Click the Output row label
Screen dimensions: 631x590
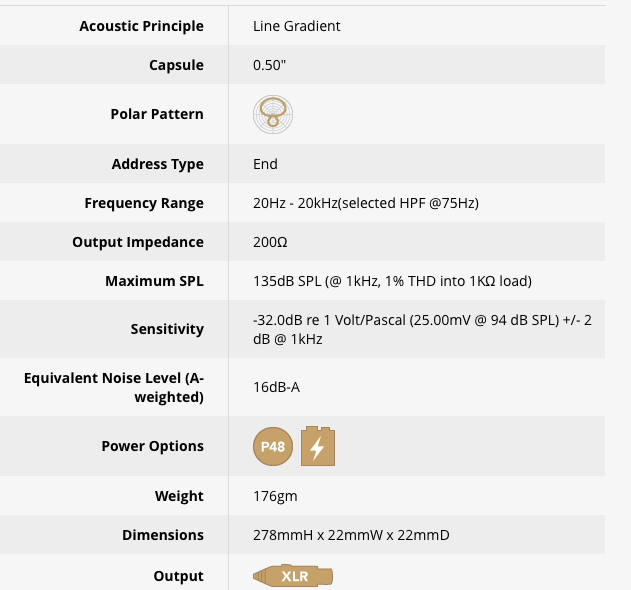click(179, 576)
